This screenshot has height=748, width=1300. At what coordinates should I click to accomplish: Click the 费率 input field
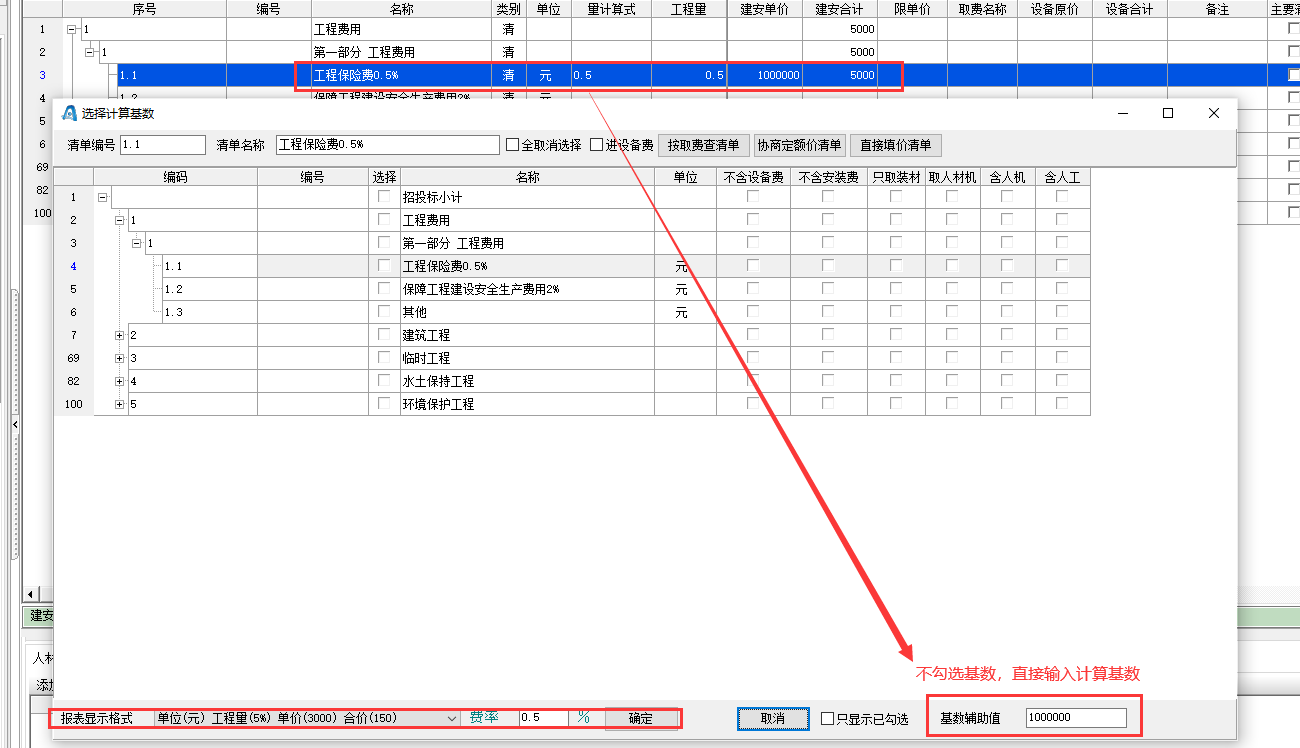click(x=543, y=718)
